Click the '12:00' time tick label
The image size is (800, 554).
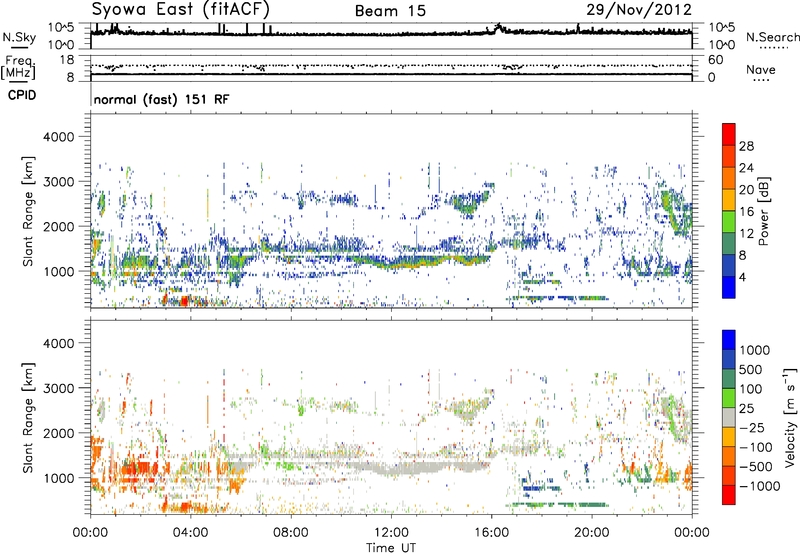(391, 533)
